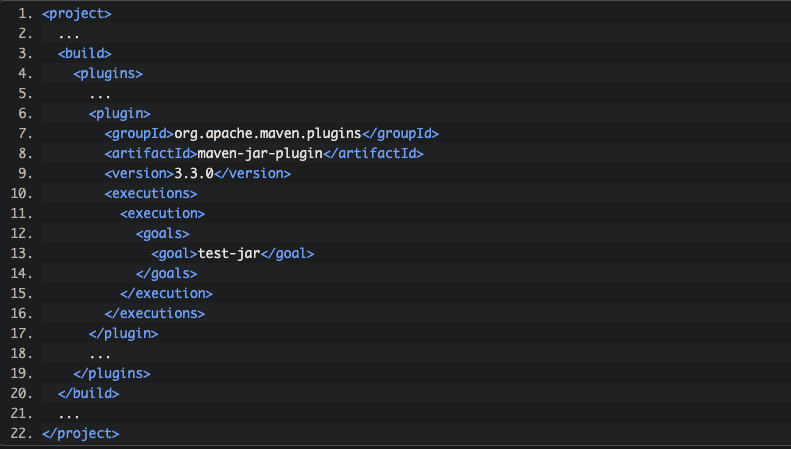Click the closing </build> tag
Viewport: 791px width, 449px height.
pyautogui.click(x=89, y=393)
